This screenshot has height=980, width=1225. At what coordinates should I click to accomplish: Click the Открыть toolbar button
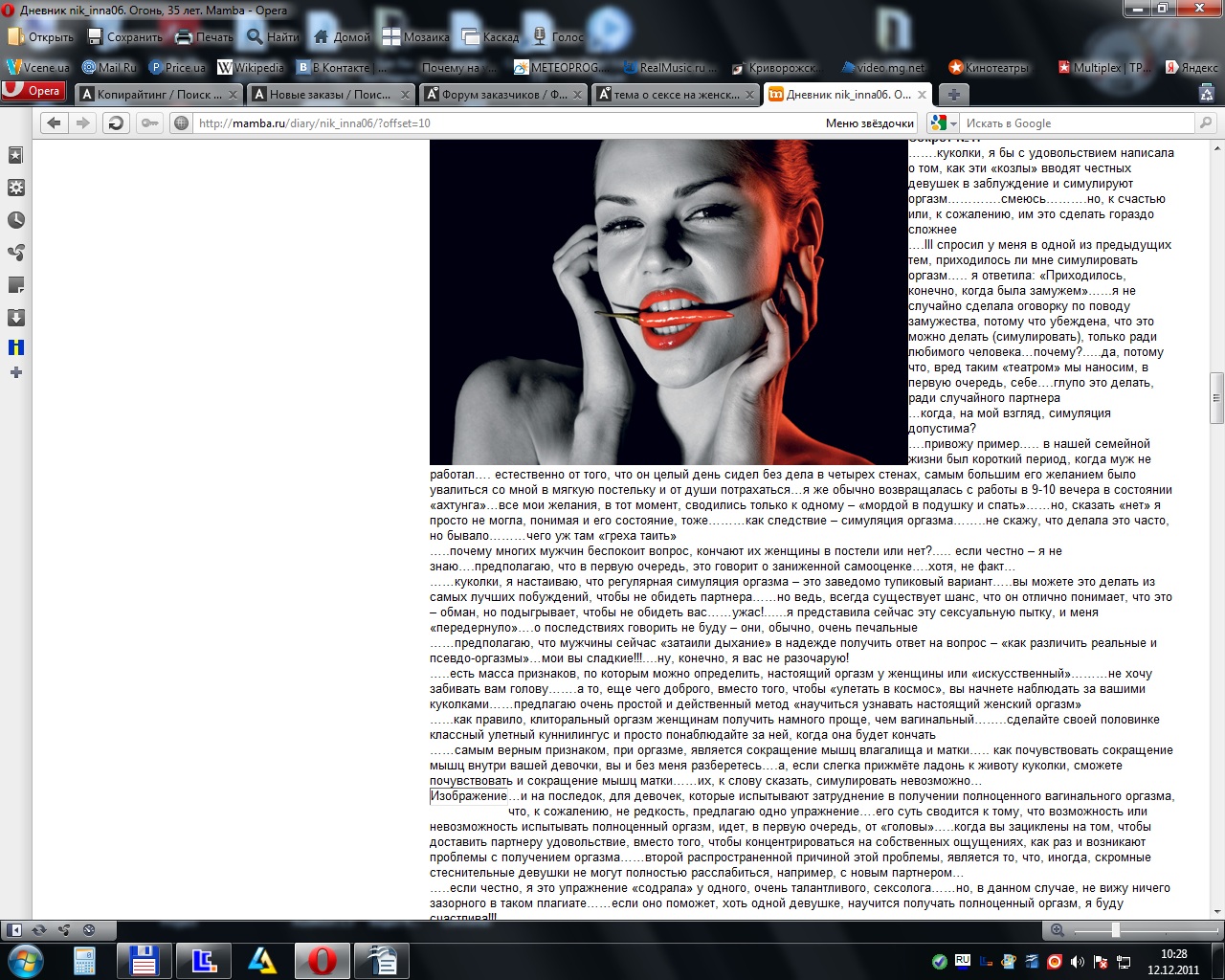(41, 37)
